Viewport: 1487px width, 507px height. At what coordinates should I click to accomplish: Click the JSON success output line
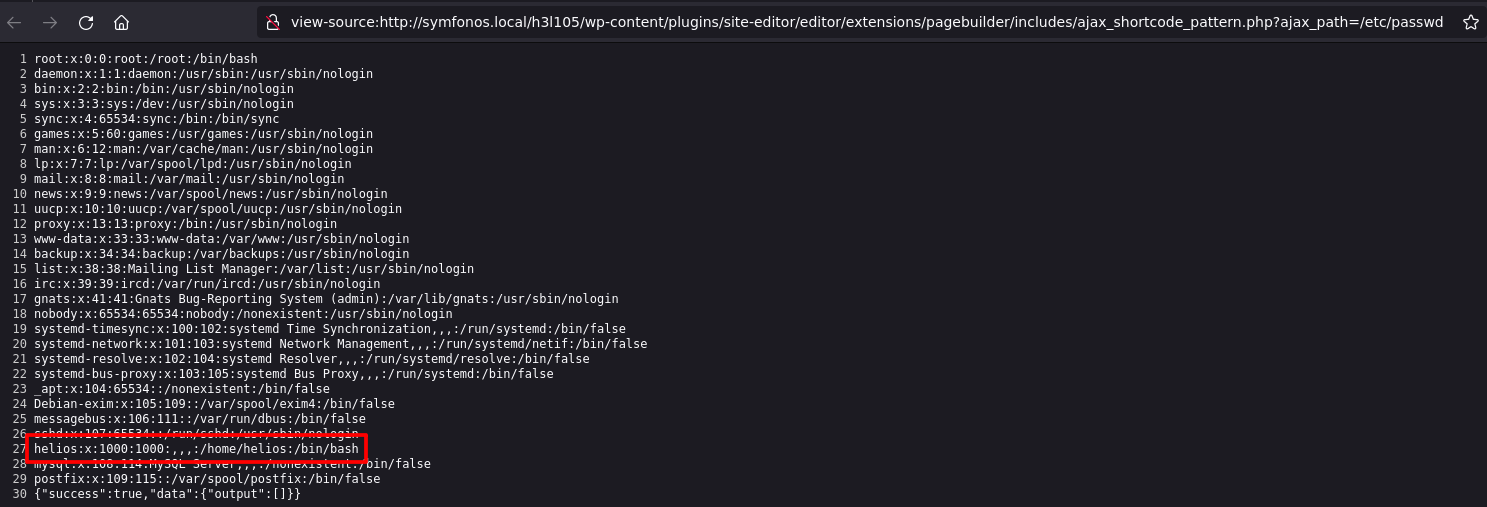[x=167, y=494]
